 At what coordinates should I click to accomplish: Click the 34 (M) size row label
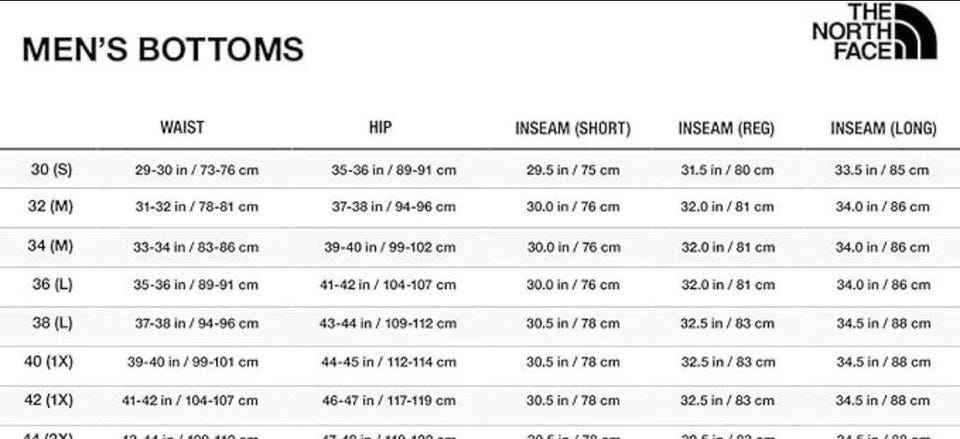pyautogui.click(x=51, y=246)
